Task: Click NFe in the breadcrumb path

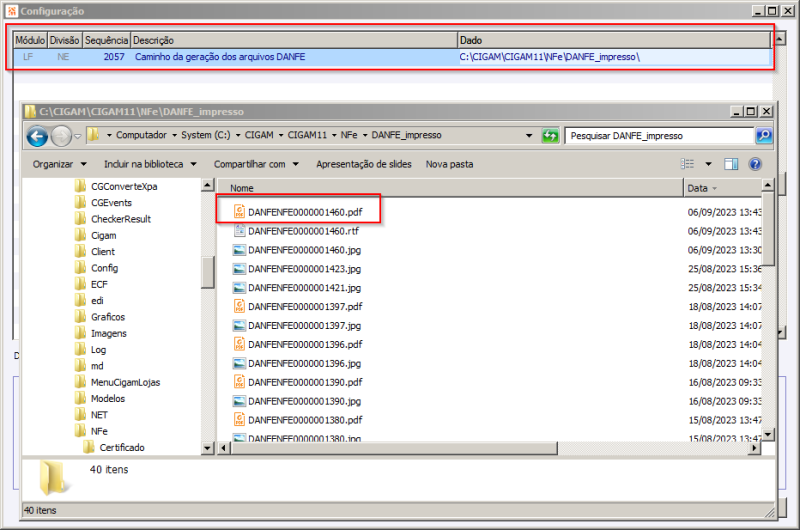Action: 349,135
